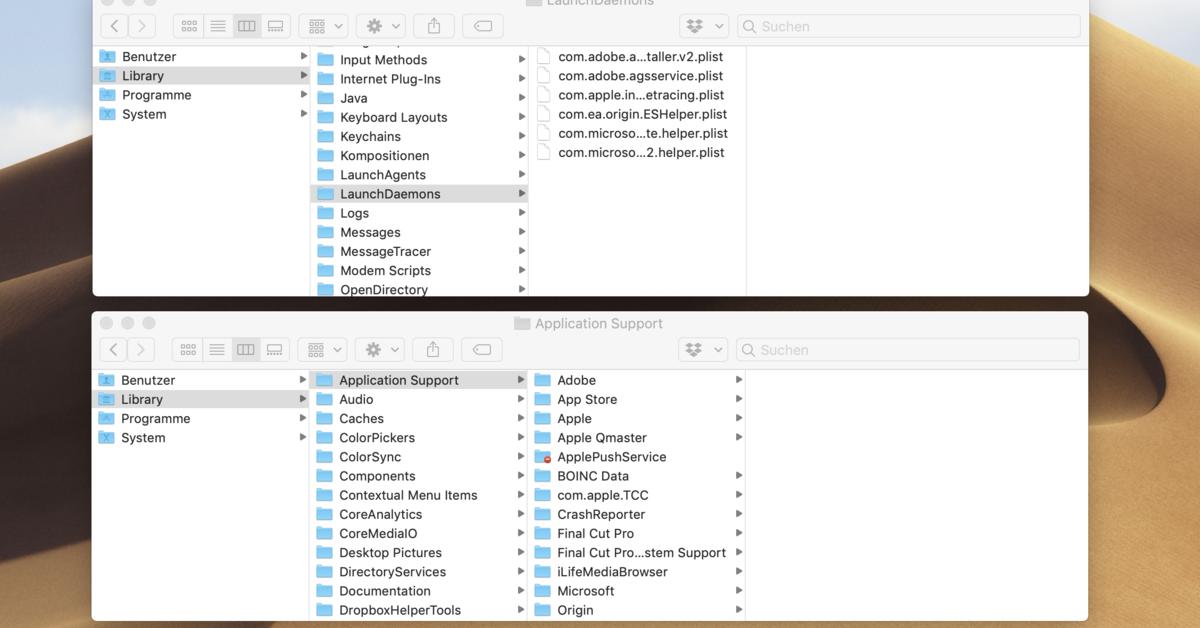Viewport: 1200px width, 628px height.
Task: Go forward in the Application Support window
Action: coord(141,350)
